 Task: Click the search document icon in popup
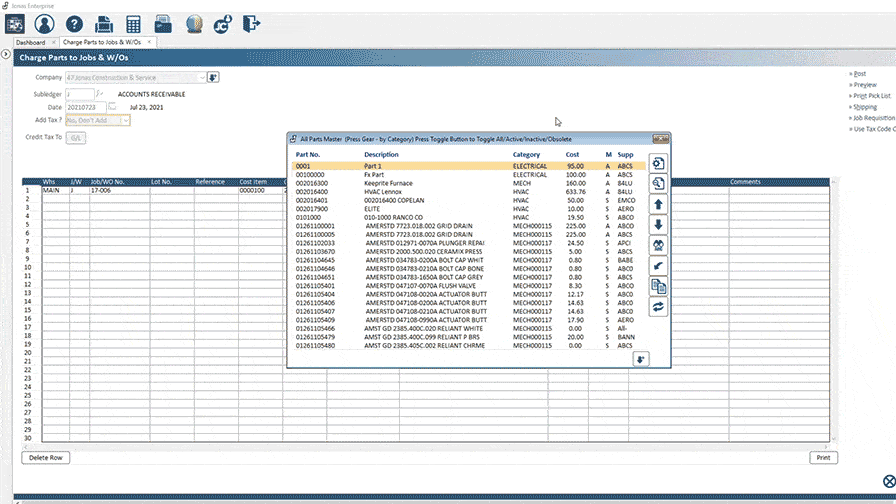[658, 183]
